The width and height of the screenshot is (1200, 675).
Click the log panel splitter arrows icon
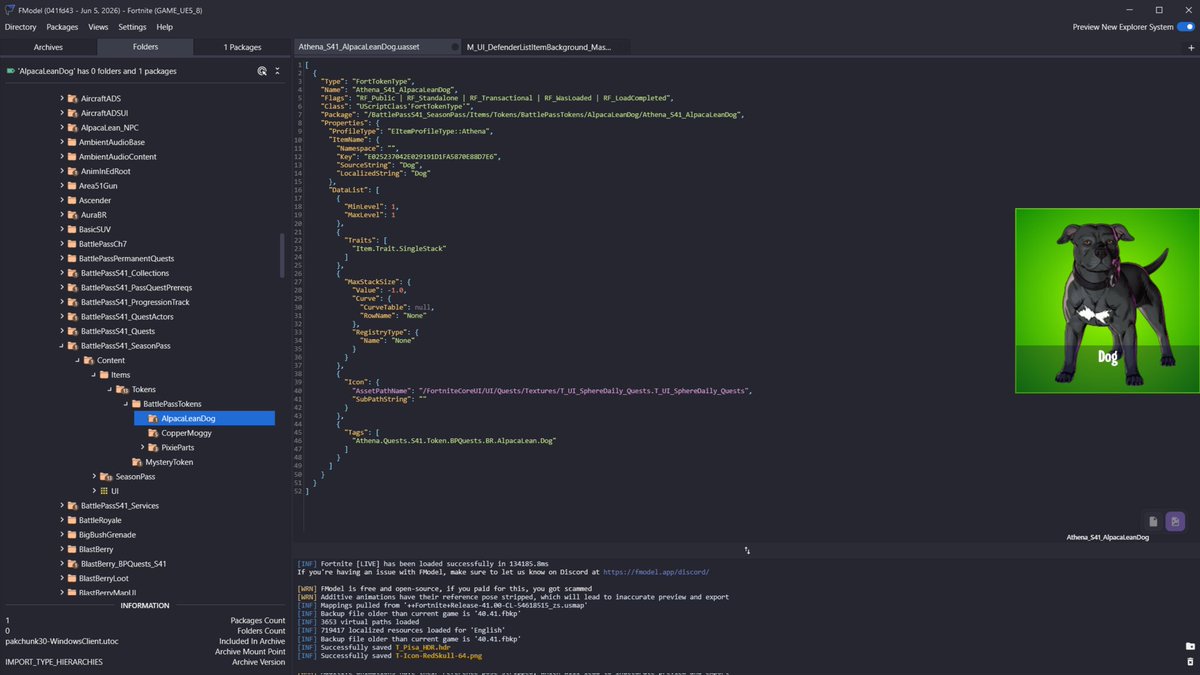pos(747,550)
